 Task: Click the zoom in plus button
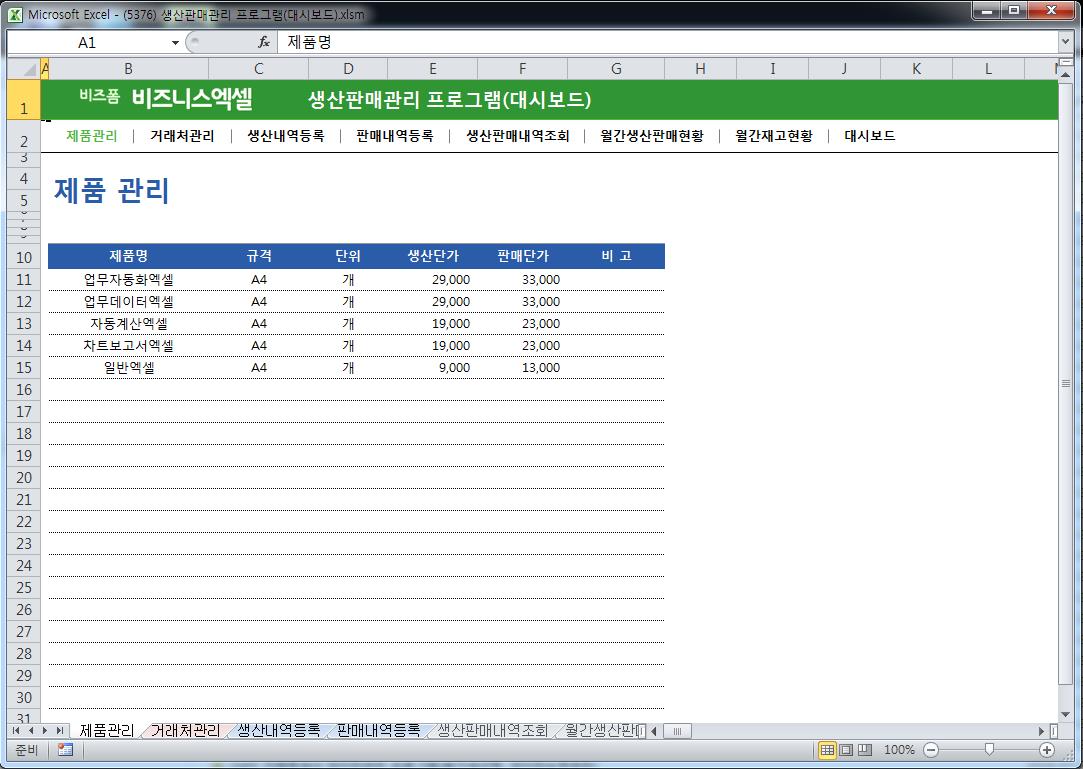[x=1047, y=750]
